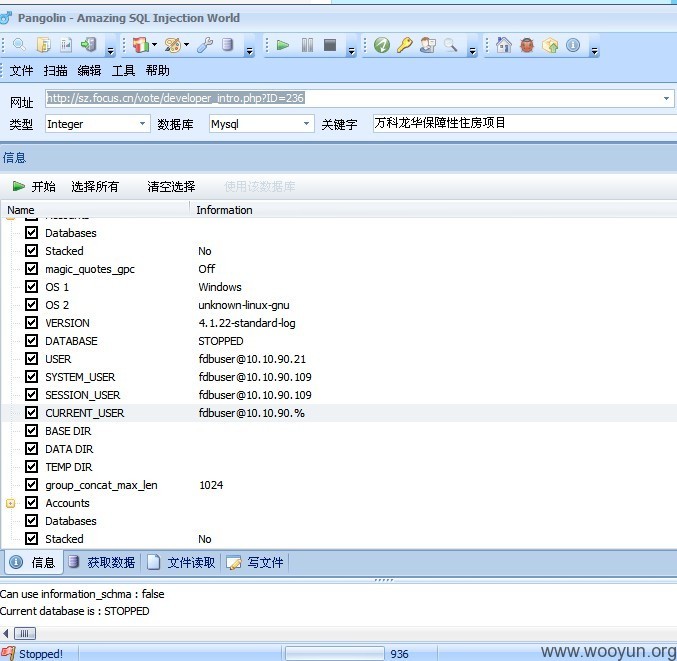Uncheck the magic_quotes_gpc checkbox

(31, 269)
